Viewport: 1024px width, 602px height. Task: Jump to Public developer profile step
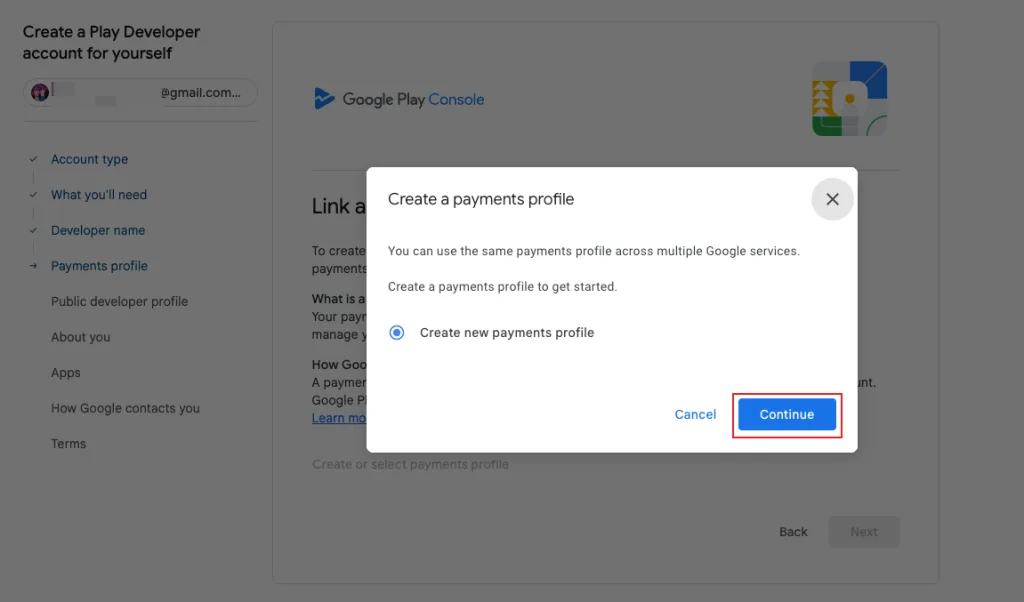pyautogui.click(x=119, y=301)
